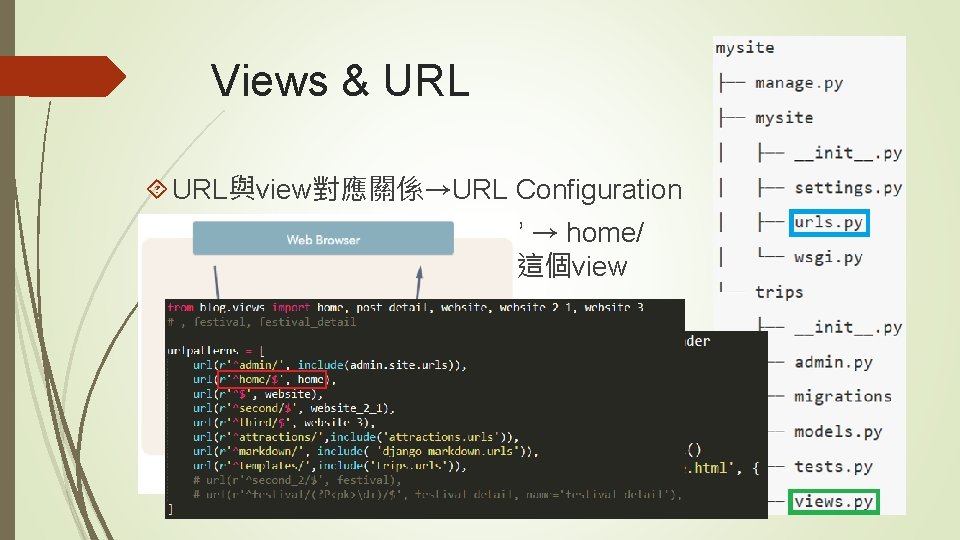Select admin.py in the file tree
The height and width of the screenshot is (540, 960).
[833, 362]
